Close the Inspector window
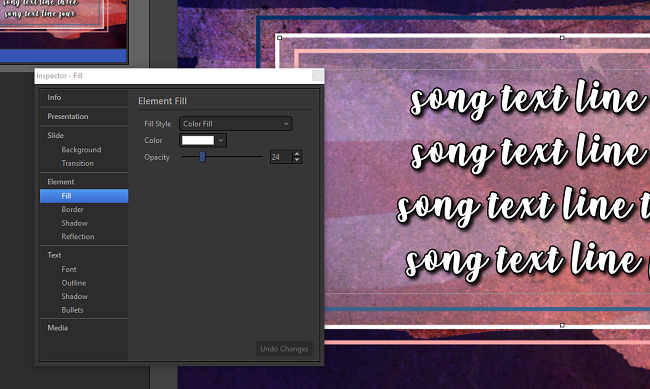 [317, 76]
